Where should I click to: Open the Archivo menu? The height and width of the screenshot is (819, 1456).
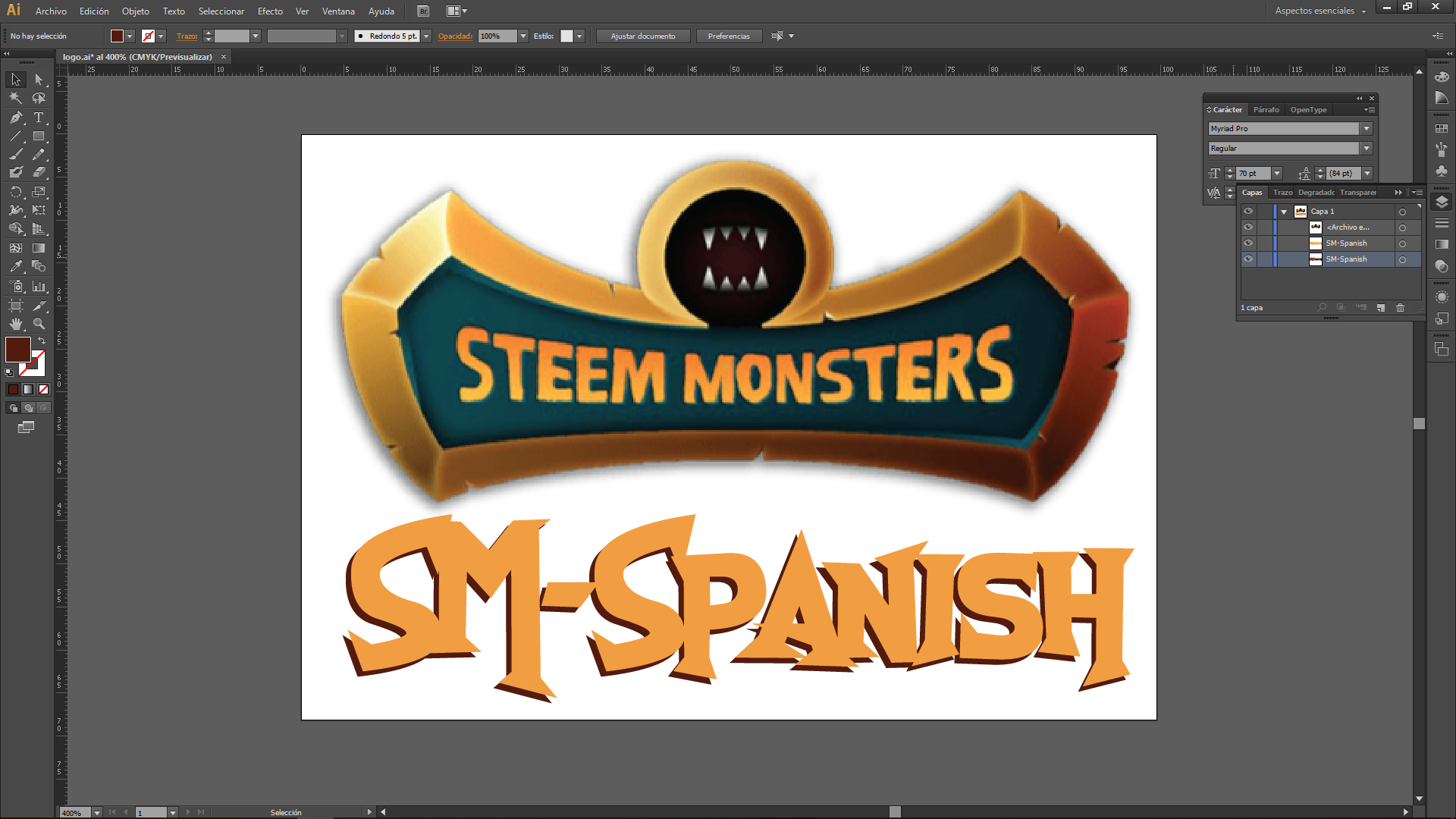click(51, 11)
